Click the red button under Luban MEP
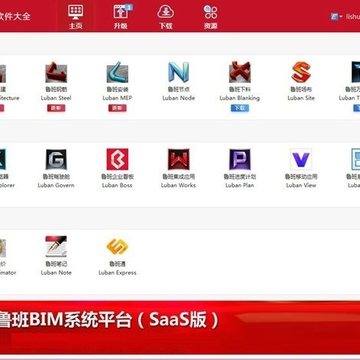 (x=117, y=108)
